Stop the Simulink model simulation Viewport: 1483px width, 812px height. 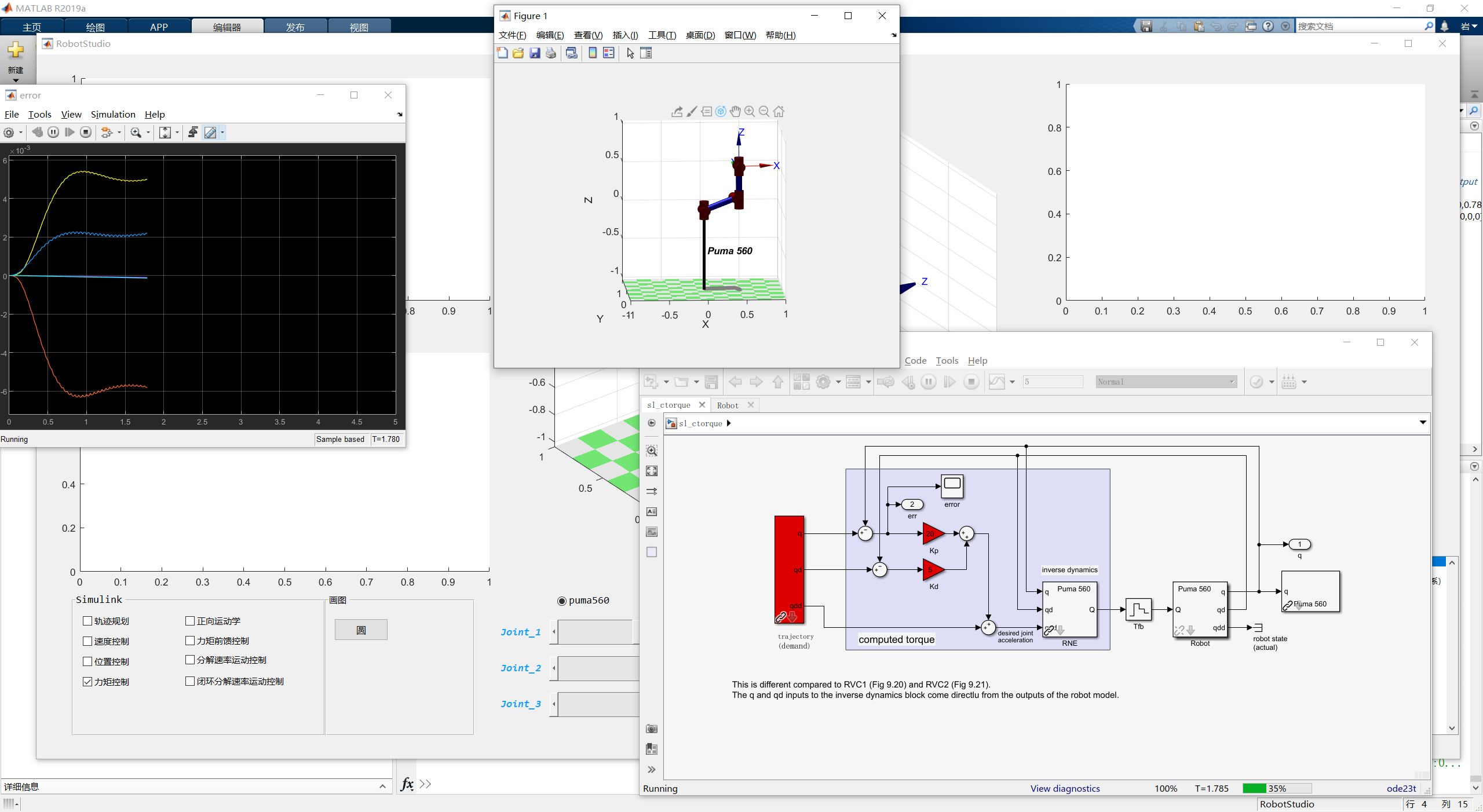coord(971,382)
